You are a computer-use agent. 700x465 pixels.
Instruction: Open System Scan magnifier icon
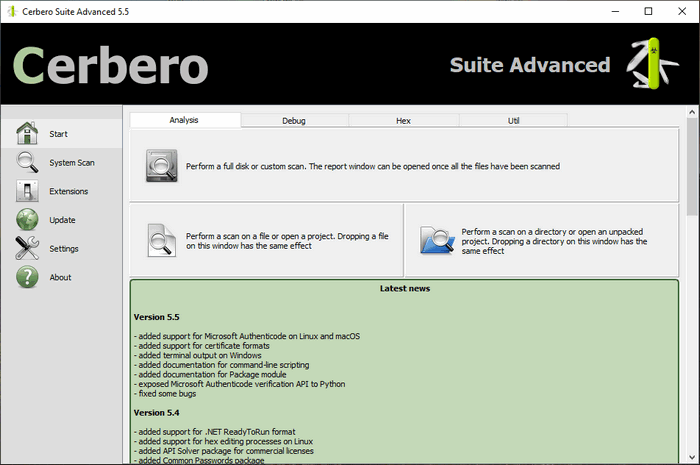(27, 162)
